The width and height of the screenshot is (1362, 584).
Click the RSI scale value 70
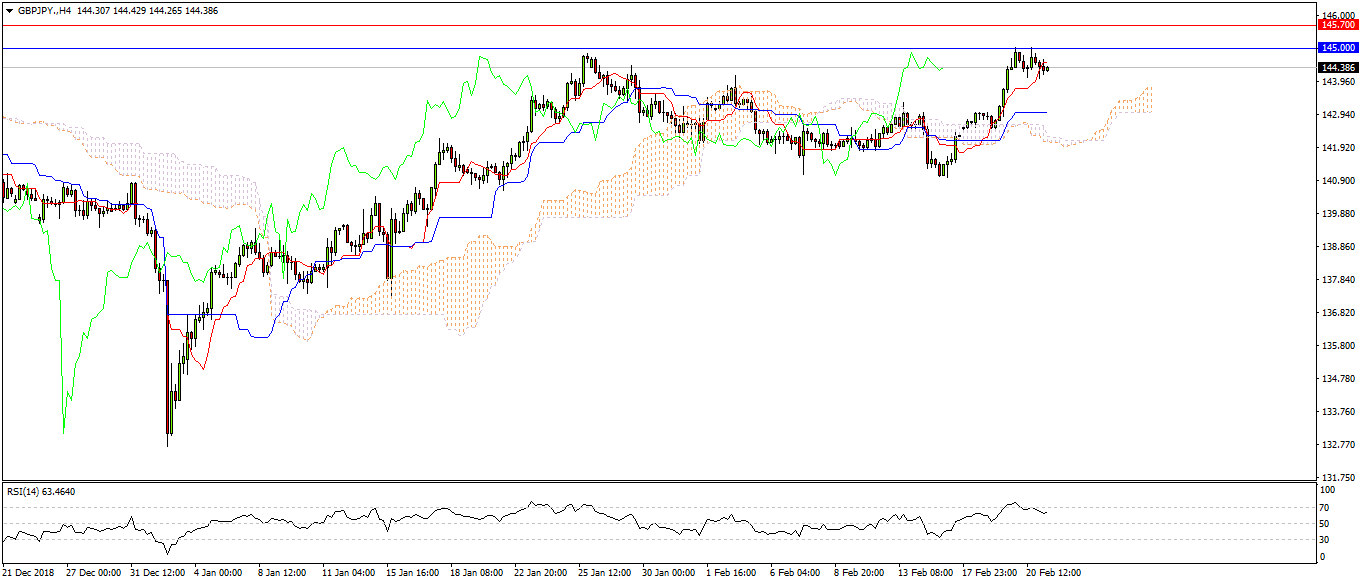pyautogui.click(x=1326, y=507)
